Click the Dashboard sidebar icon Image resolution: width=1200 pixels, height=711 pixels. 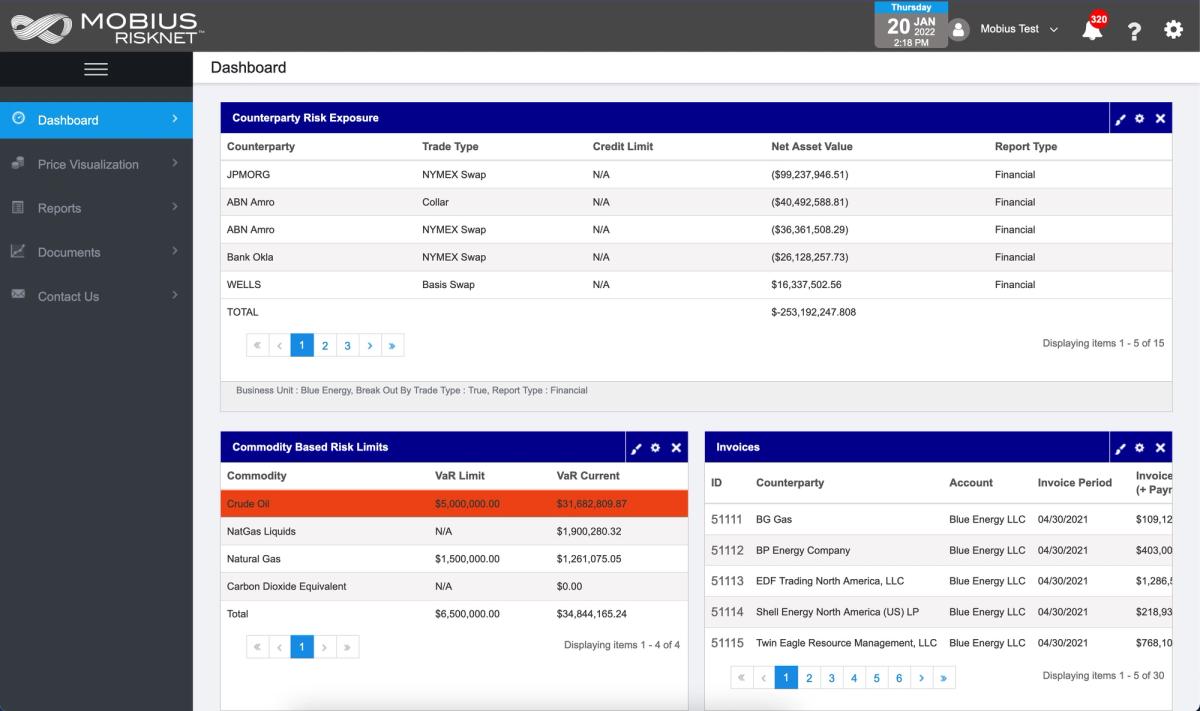click(x=17, y=119)
